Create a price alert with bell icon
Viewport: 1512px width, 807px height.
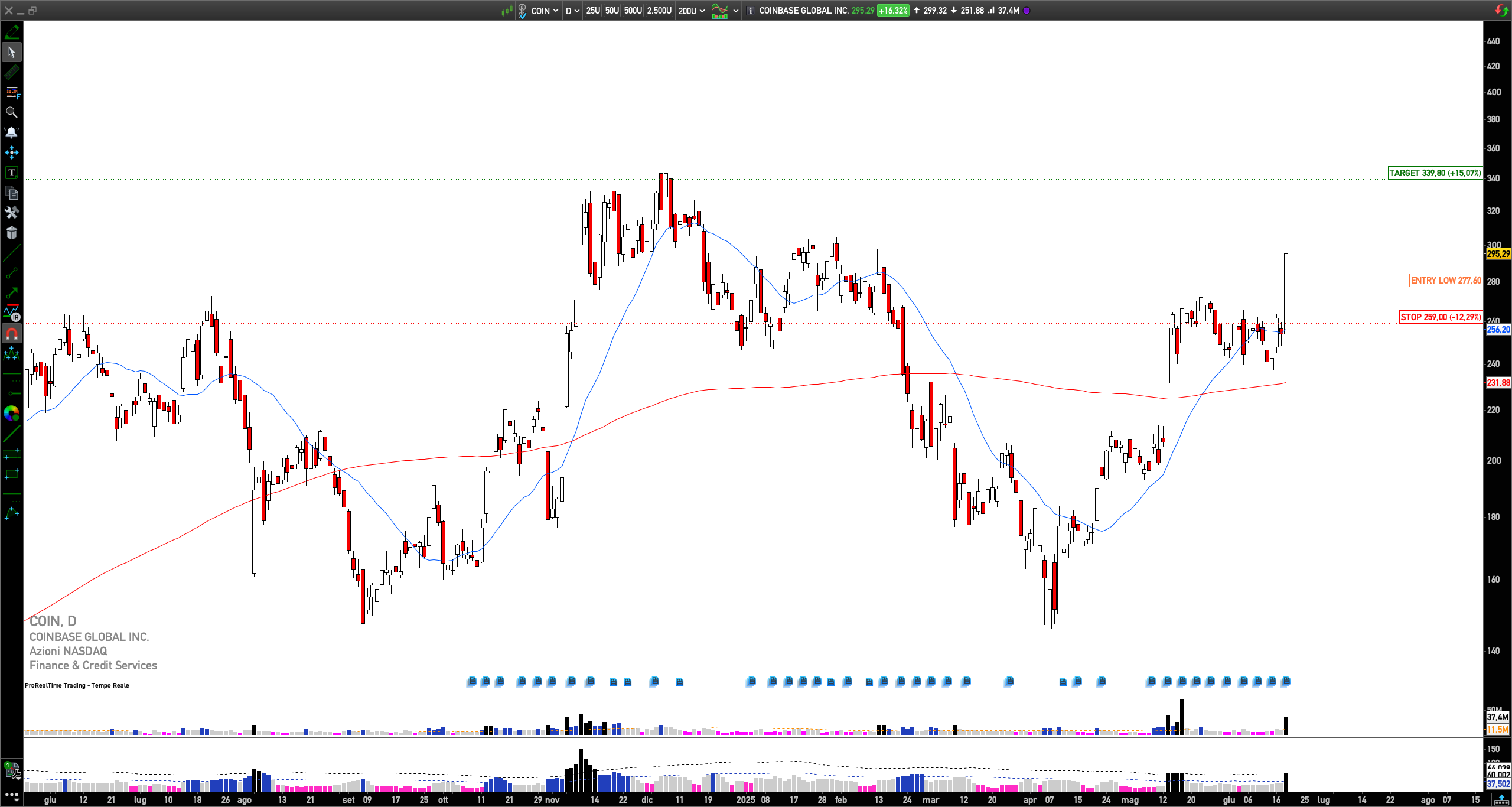pyautogui.click(x=11, y=132)
